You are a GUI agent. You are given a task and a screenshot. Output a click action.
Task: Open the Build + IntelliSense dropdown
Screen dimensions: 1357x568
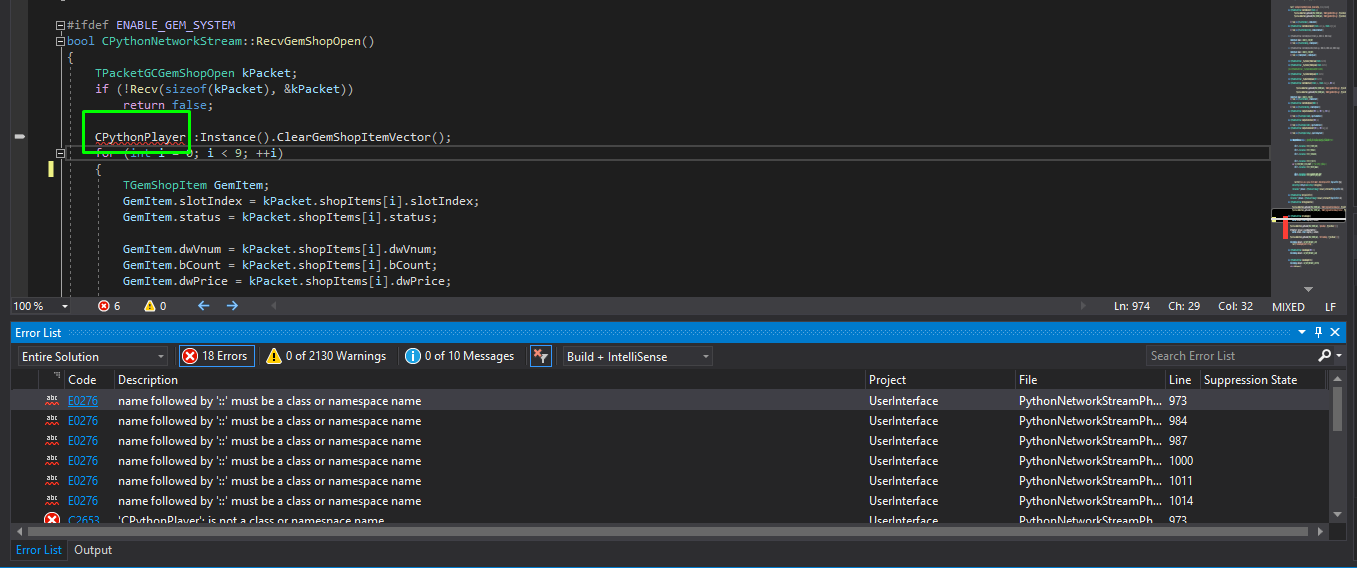click(637, 356)
